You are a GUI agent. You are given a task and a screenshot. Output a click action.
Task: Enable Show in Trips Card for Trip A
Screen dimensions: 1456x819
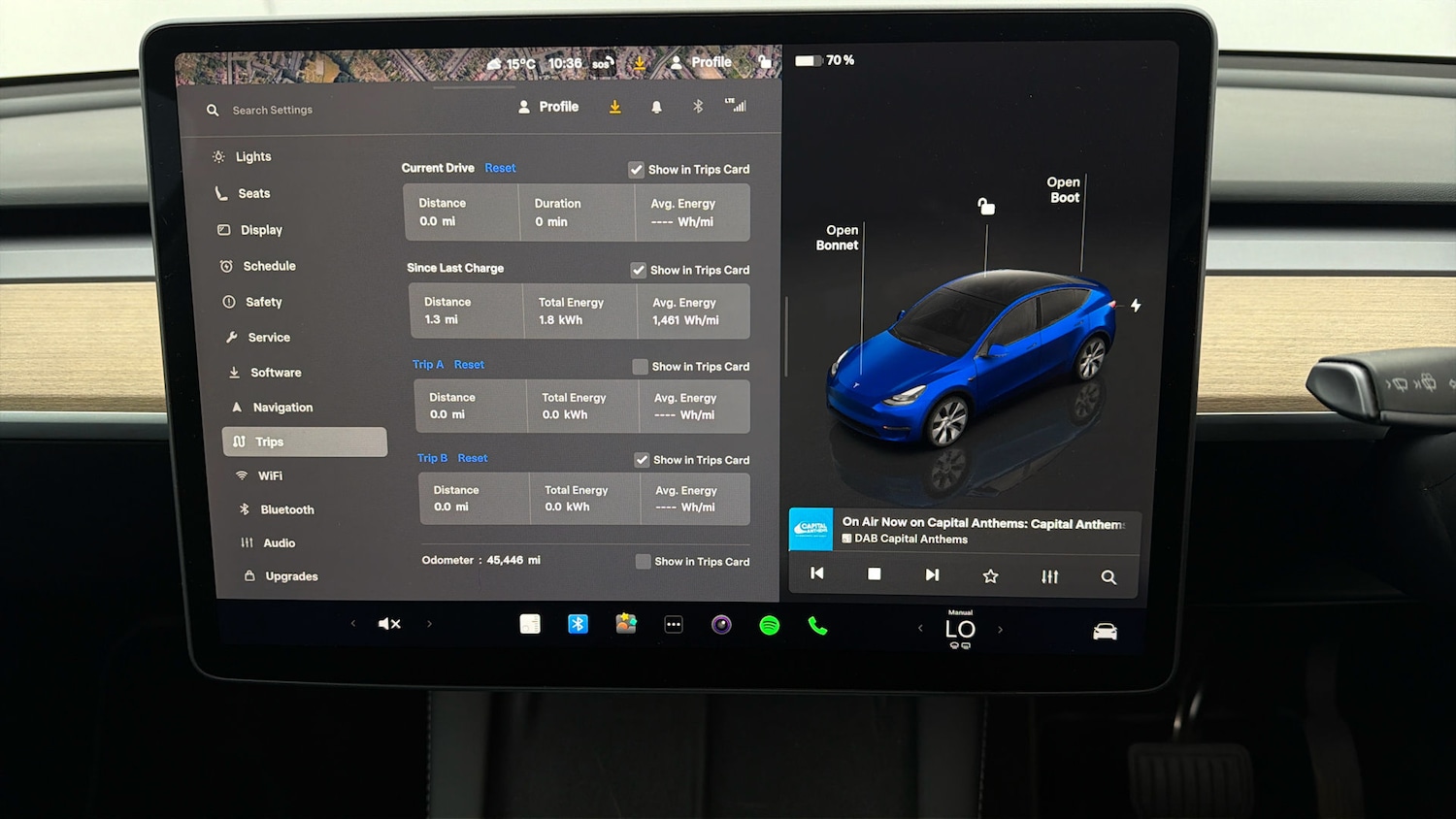641,367
